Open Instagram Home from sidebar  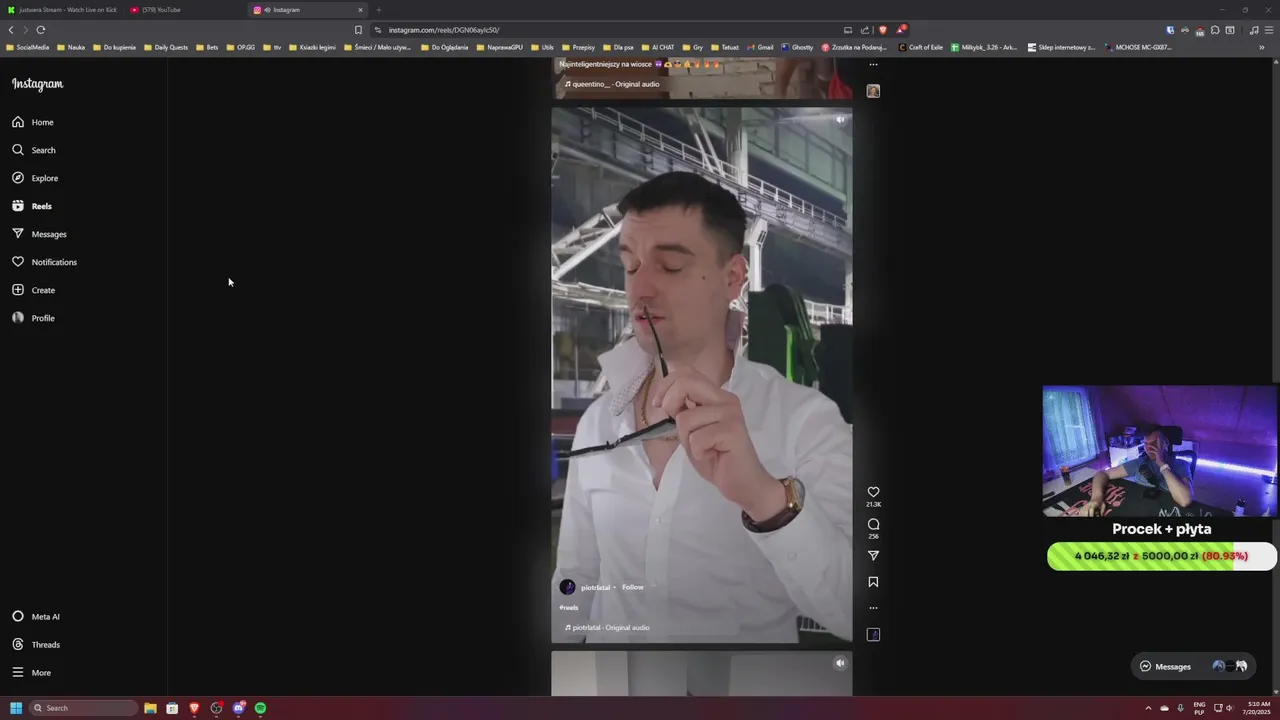(x=33, y=122)
